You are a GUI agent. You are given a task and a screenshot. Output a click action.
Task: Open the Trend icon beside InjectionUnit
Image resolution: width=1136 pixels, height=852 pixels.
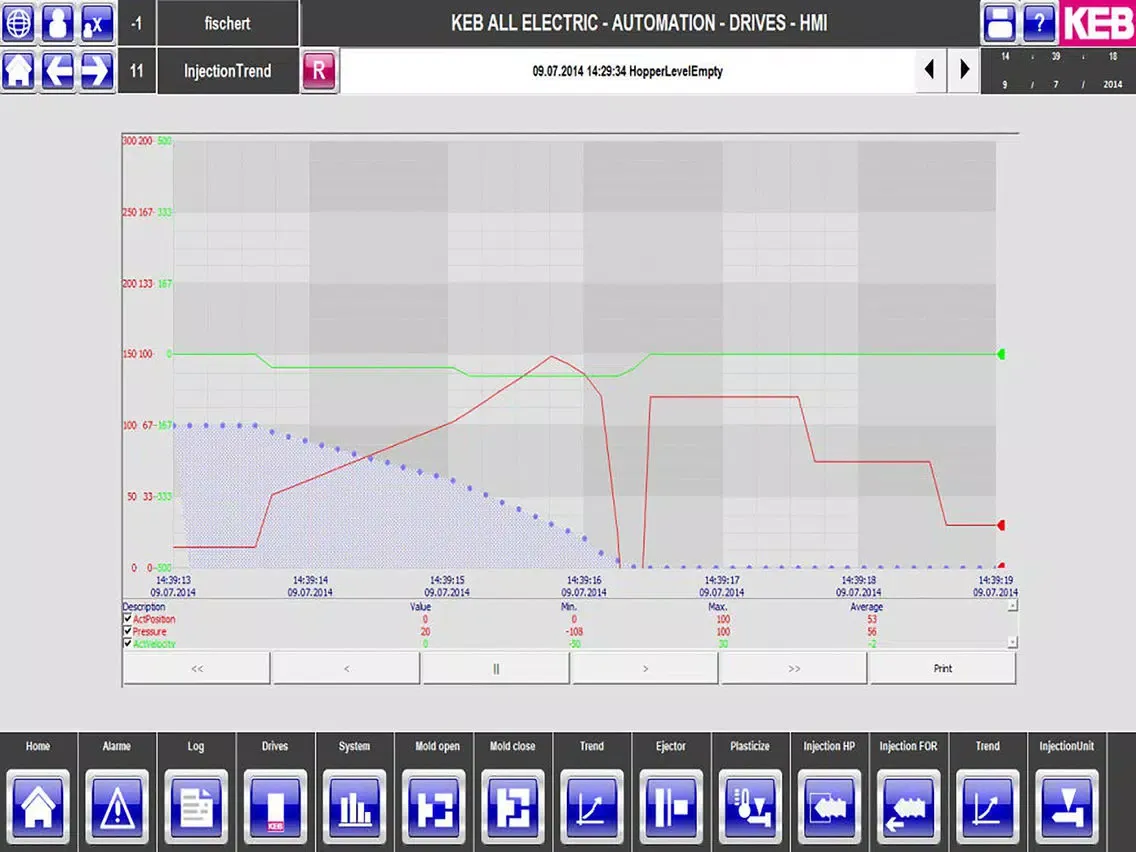coord(987,805)
